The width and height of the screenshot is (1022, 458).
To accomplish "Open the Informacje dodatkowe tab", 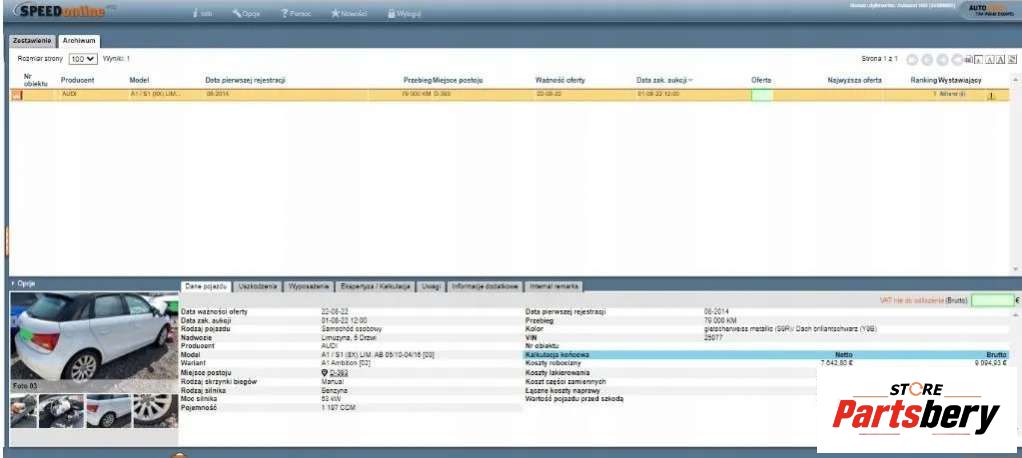I will [486, 287].
